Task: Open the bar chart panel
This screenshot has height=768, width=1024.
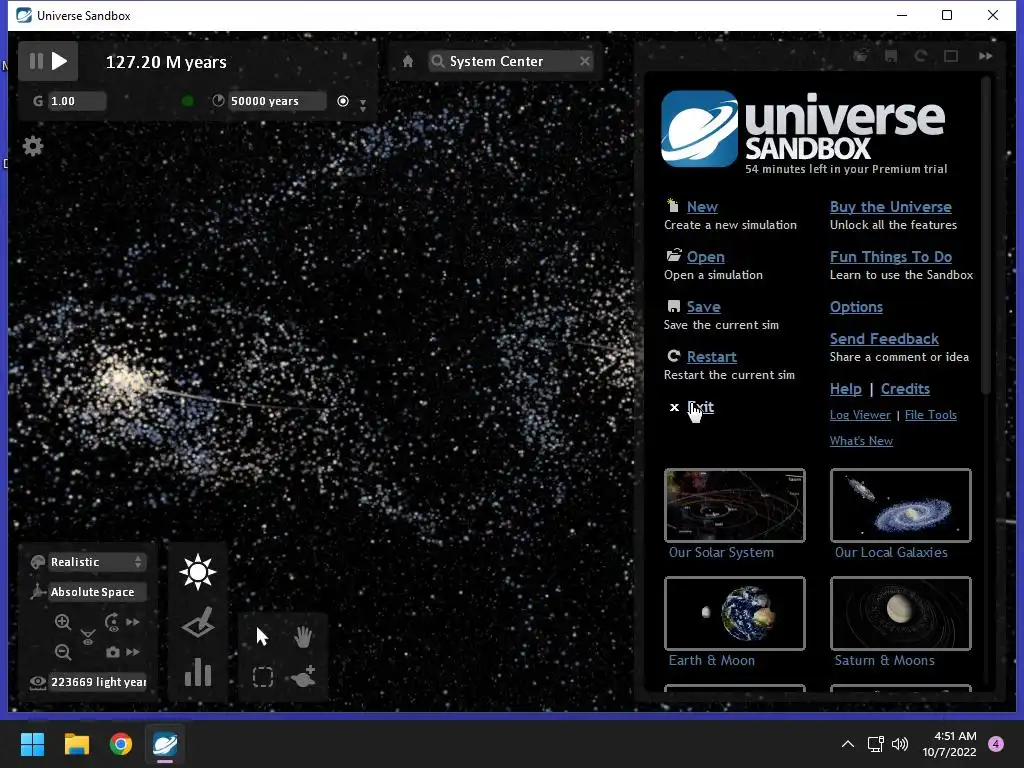Action: tap(198, 671)
